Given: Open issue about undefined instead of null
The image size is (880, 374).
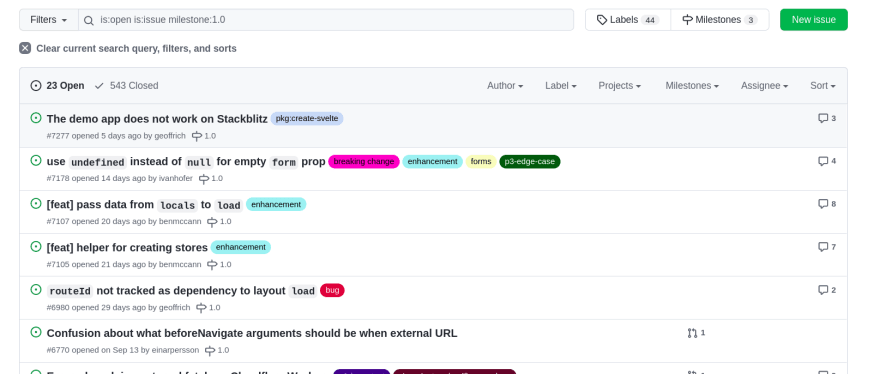Looking at the screenshot, I should point(186,162).
